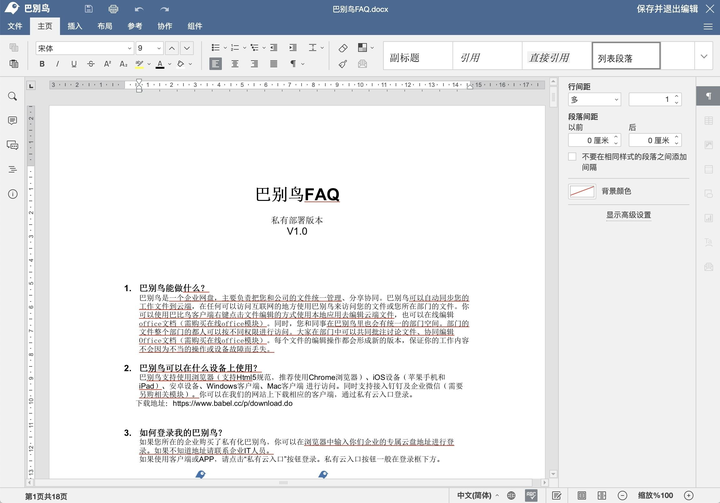Viewport: 720px width, 503px height.
Task: Decrease paragraph indent
Action: (274, 48)
